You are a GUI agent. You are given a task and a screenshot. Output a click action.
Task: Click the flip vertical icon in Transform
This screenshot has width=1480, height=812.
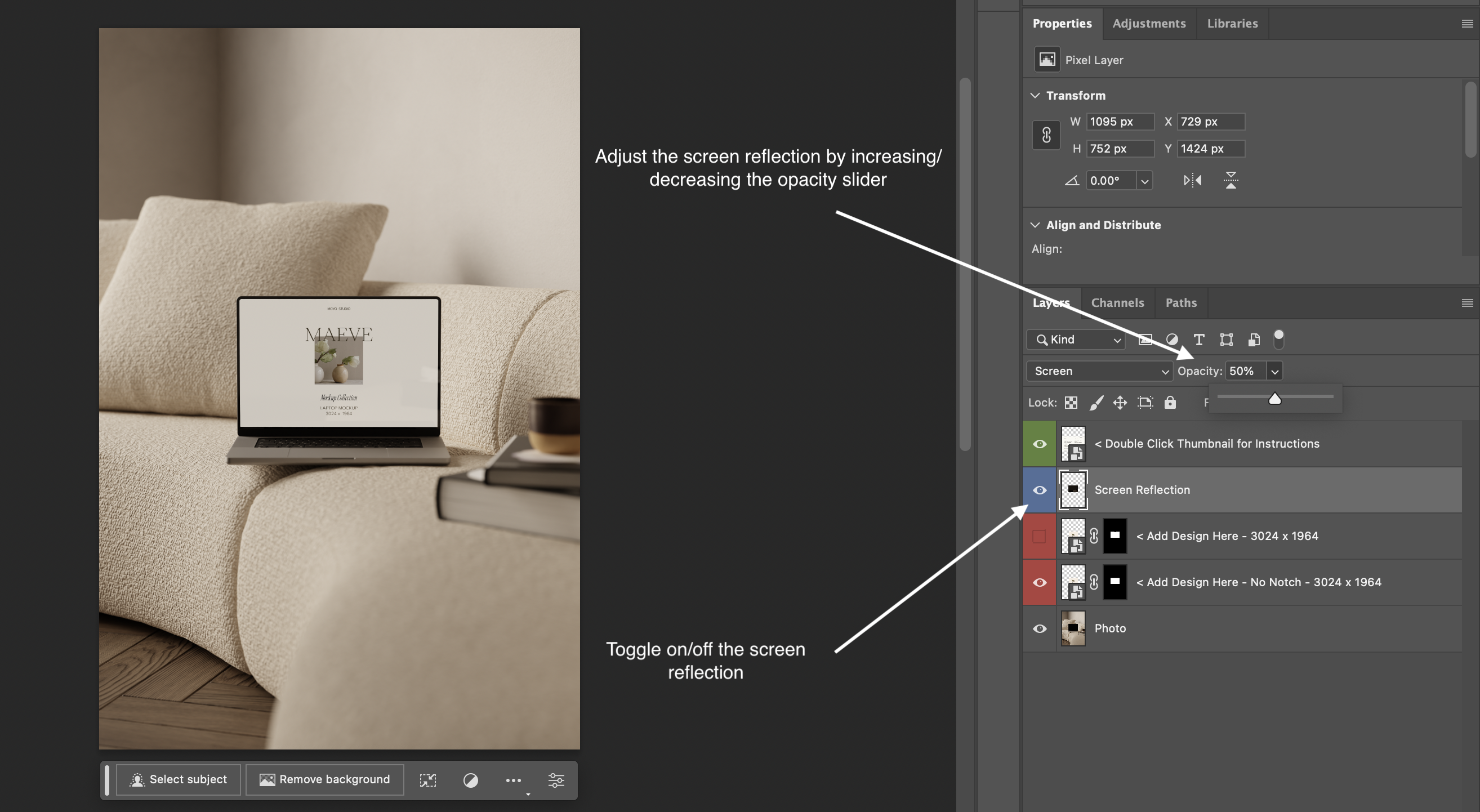point(1230,180)
